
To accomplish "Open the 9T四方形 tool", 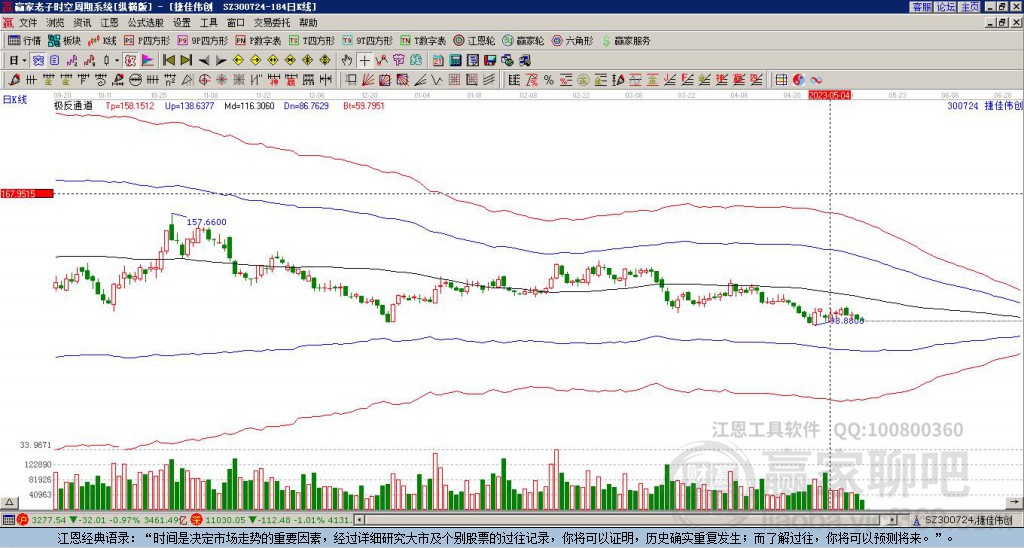I will click(368, 40).
